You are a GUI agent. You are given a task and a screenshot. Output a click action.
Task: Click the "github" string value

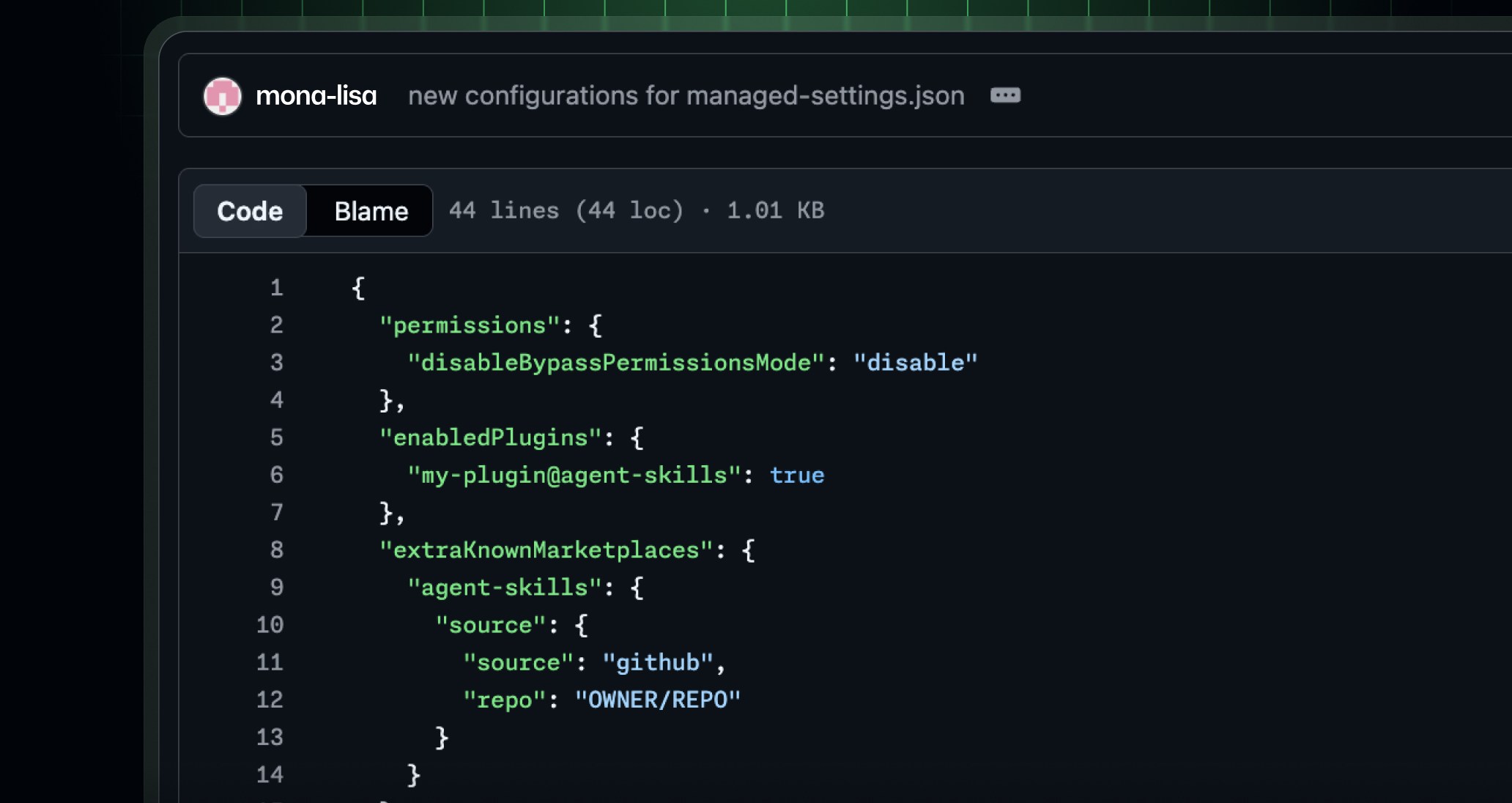[658, 662]
